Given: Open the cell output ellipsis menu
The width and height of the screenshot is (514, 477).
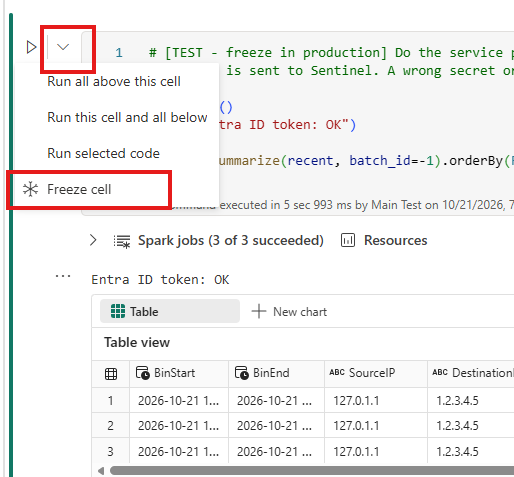Looking at the screenshot, I should [63, 276].
